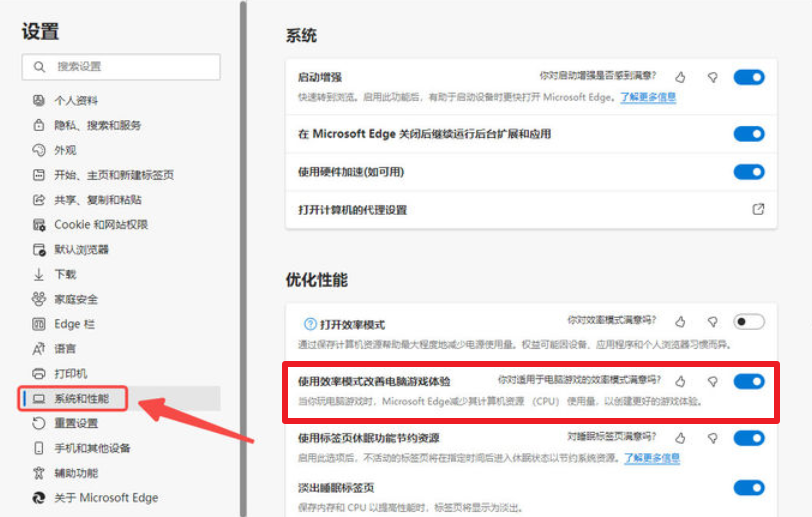Thumbs up for 使用标签页休眠功能节约资源
The width and height of the screenshot is (812, 517).
[680, 438]
